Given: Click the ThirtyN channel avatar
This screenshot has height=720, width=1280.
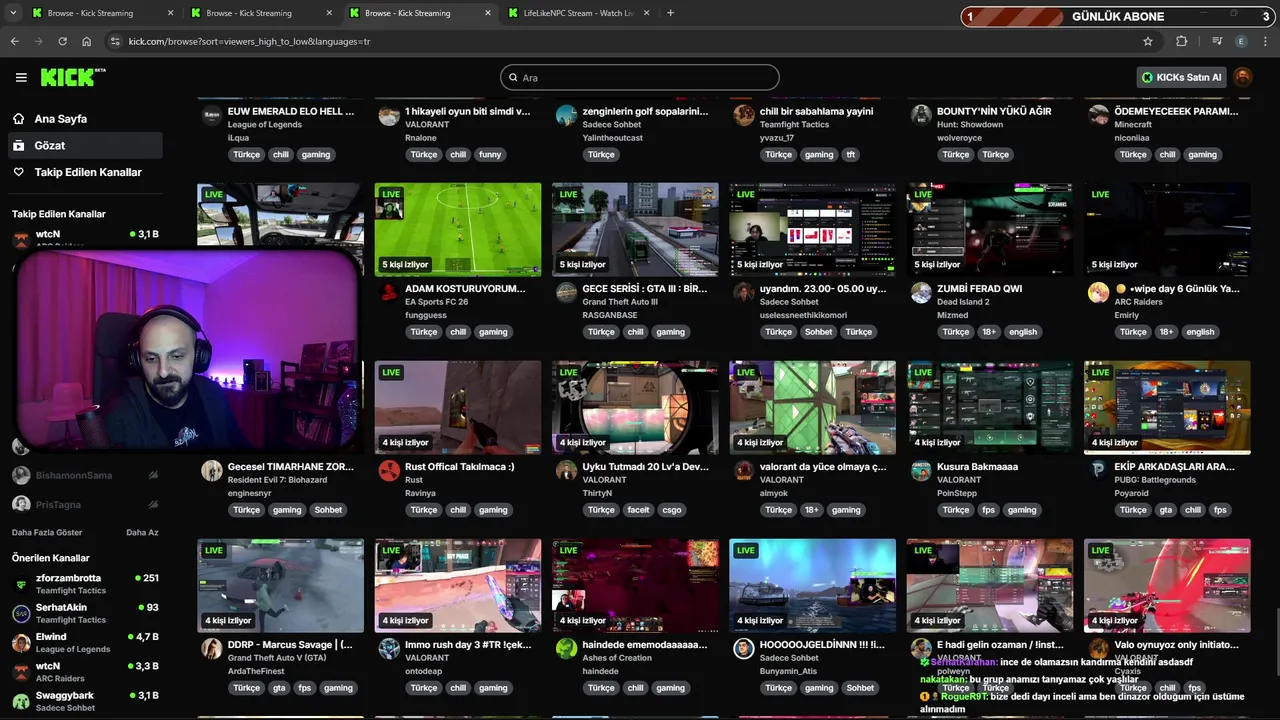Looking at the screenshot, I should tap(566, 471).
